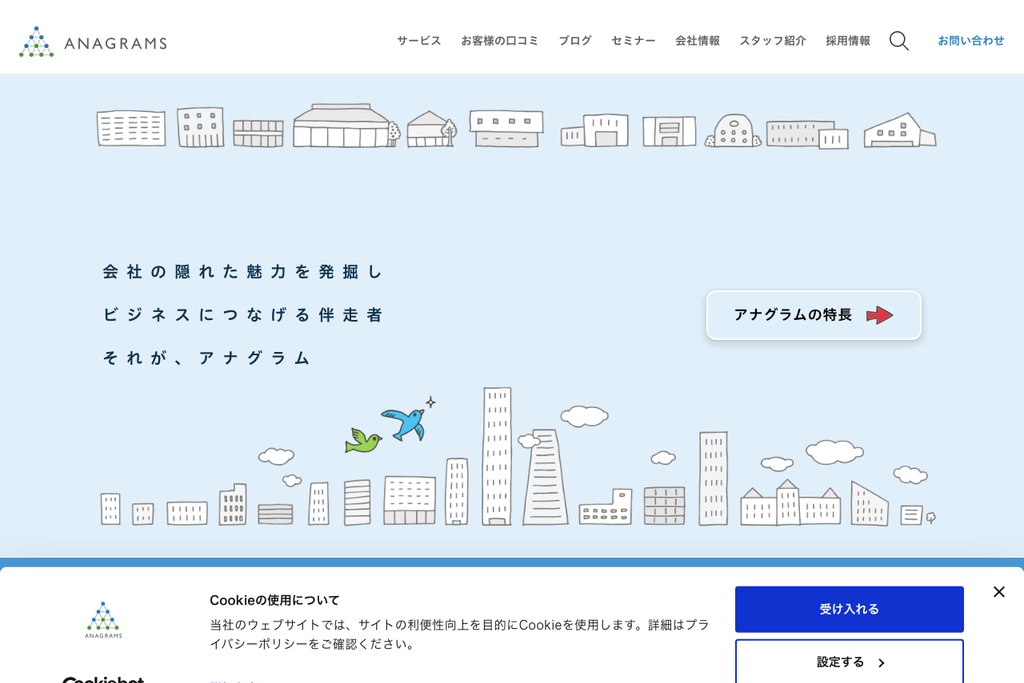Image resolution: width=1024 pixels, height=683 pixels.
Task: Open the セミナー menu item
Action: (x=633, y=40)
